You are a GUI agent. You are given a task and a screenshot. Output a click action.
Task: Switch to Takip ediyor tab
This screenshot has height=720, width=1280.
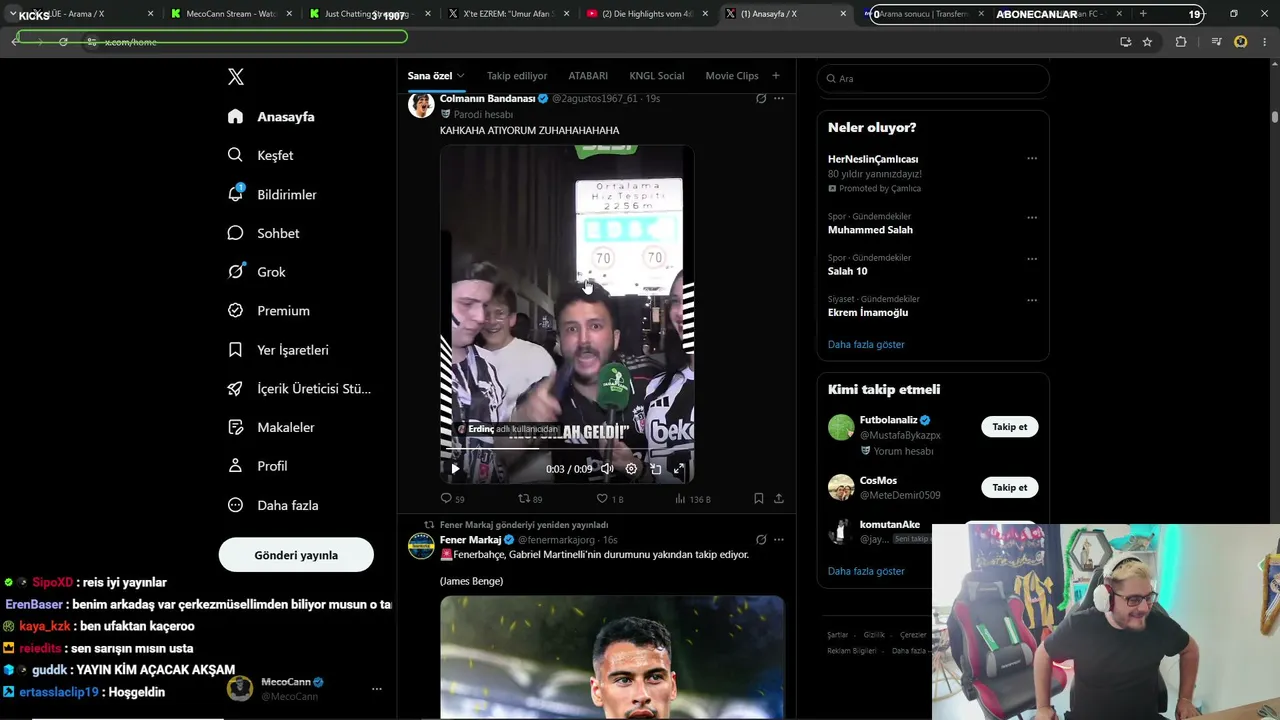point(517,76)
